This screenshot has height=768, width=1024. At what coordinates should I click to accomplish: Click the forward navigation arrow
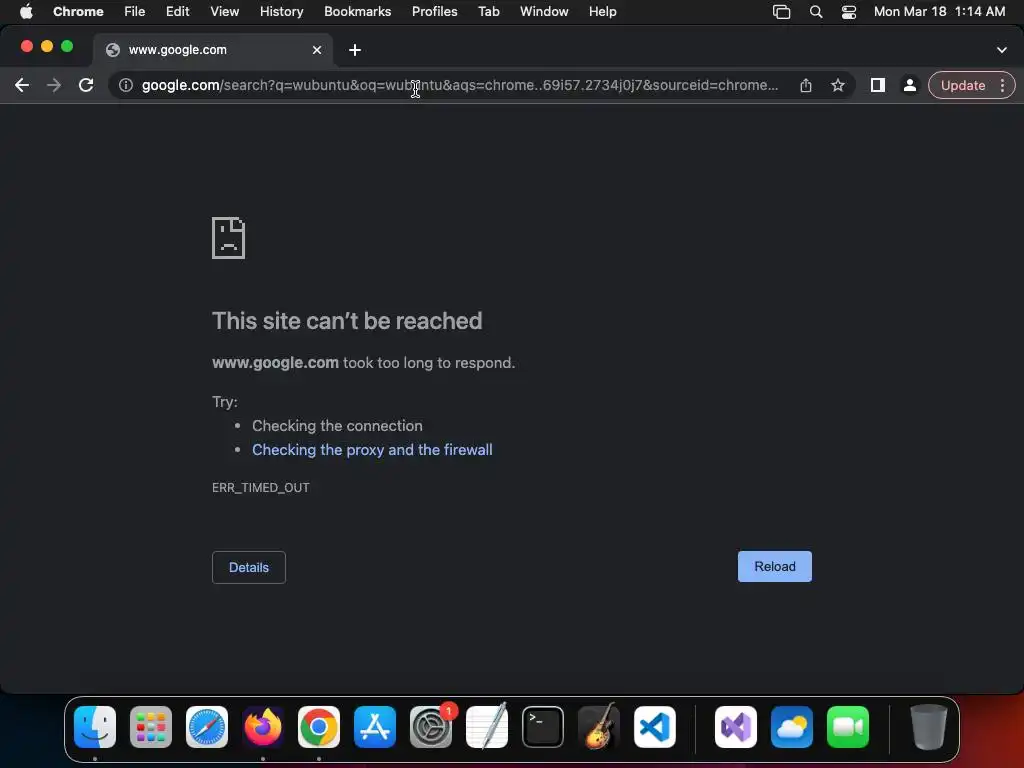[54, 86]
